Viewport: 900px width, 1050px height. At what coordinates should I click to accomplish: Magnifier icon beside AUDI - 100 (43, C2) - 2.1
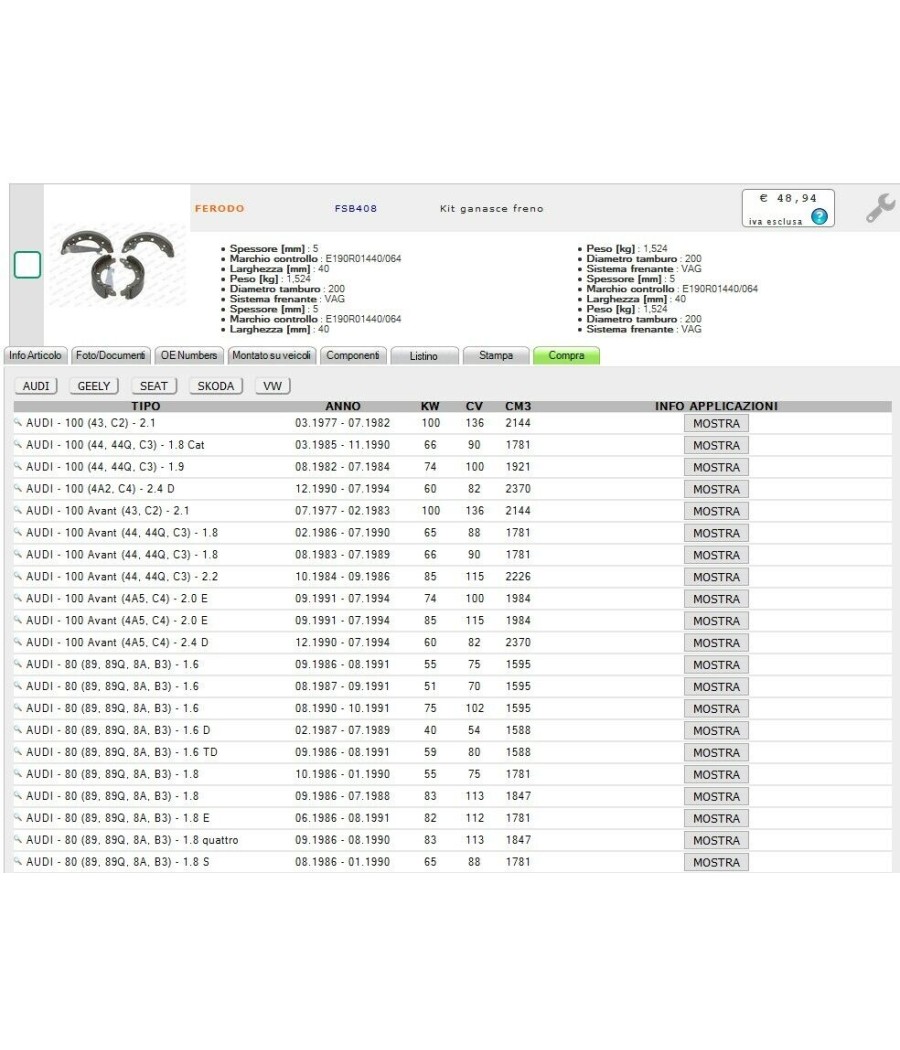pos(18,423)
